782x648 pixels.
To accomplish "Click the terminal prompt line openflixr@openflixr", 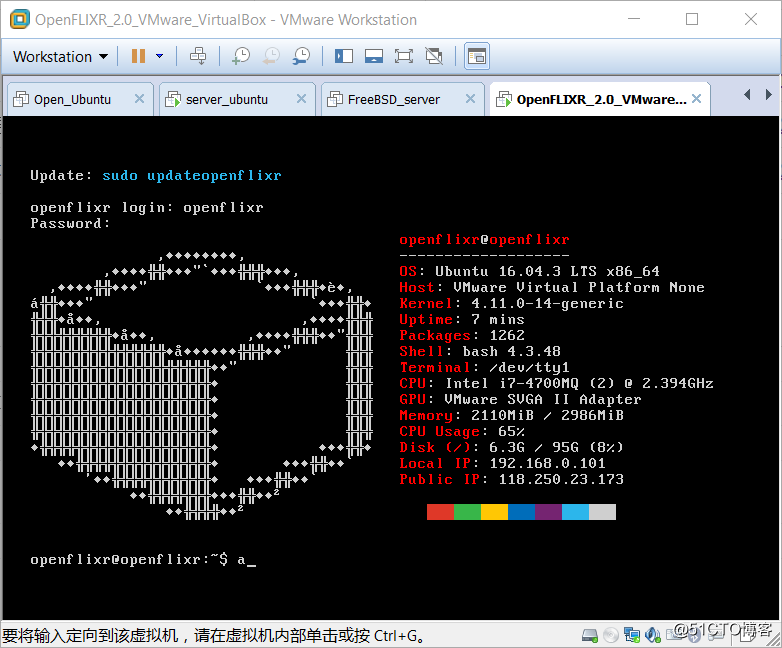I will pos(143,560).
